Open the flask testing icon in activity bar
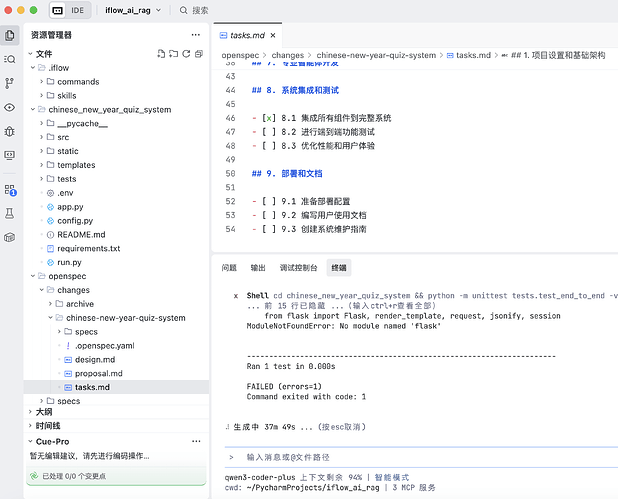618x499 pixels. [x=9, y=214]
